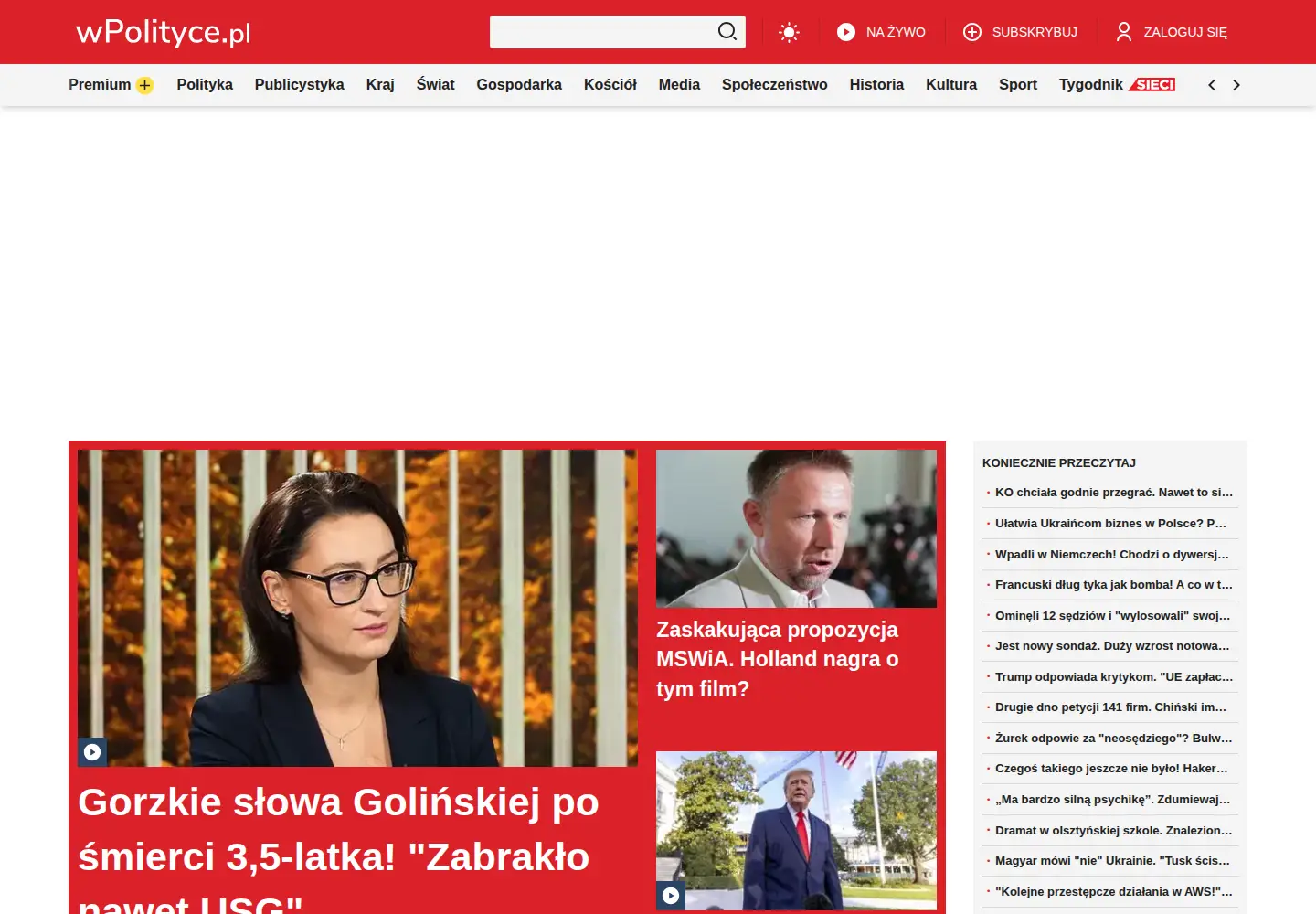Open the Polityka section
Screen dimensions: 1316x914
pos(205,85)
